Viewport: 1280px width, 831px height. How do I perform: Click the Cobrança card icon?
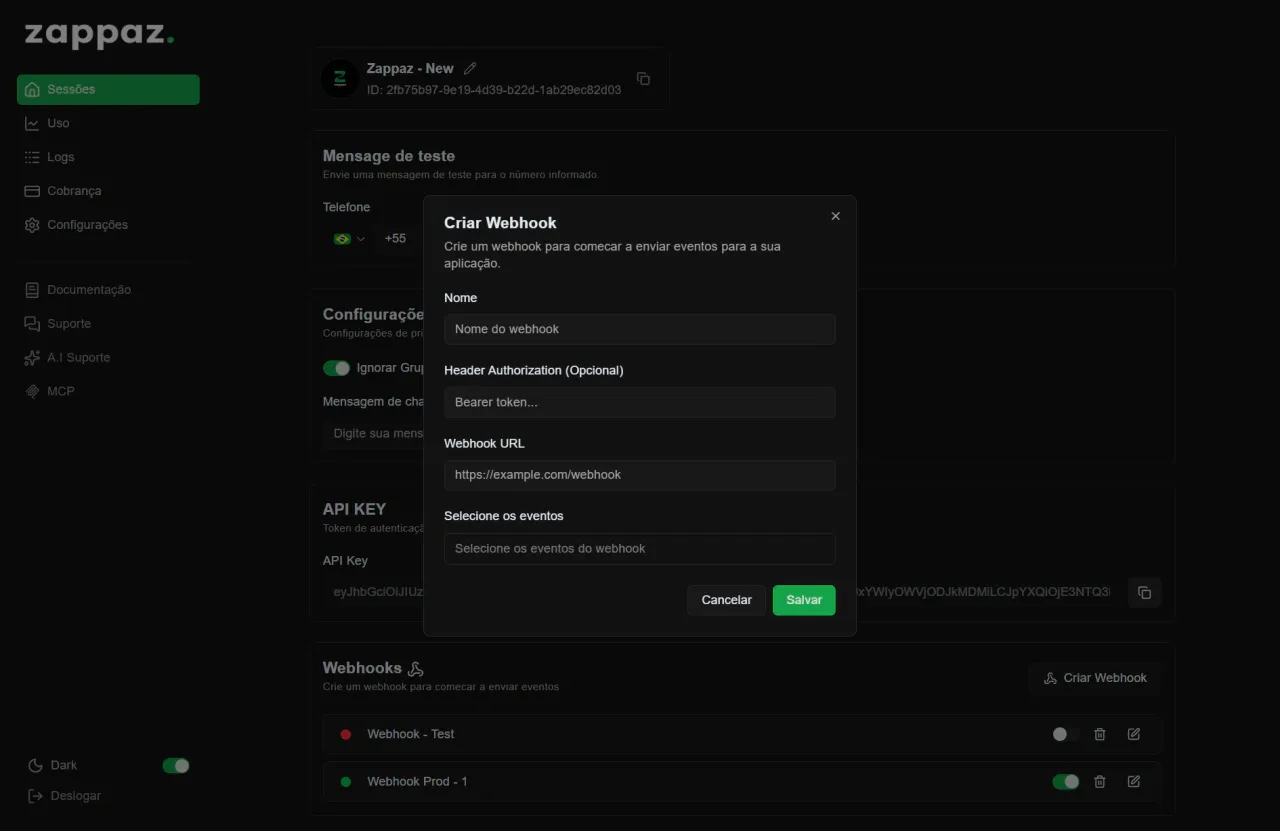[32, 191]
